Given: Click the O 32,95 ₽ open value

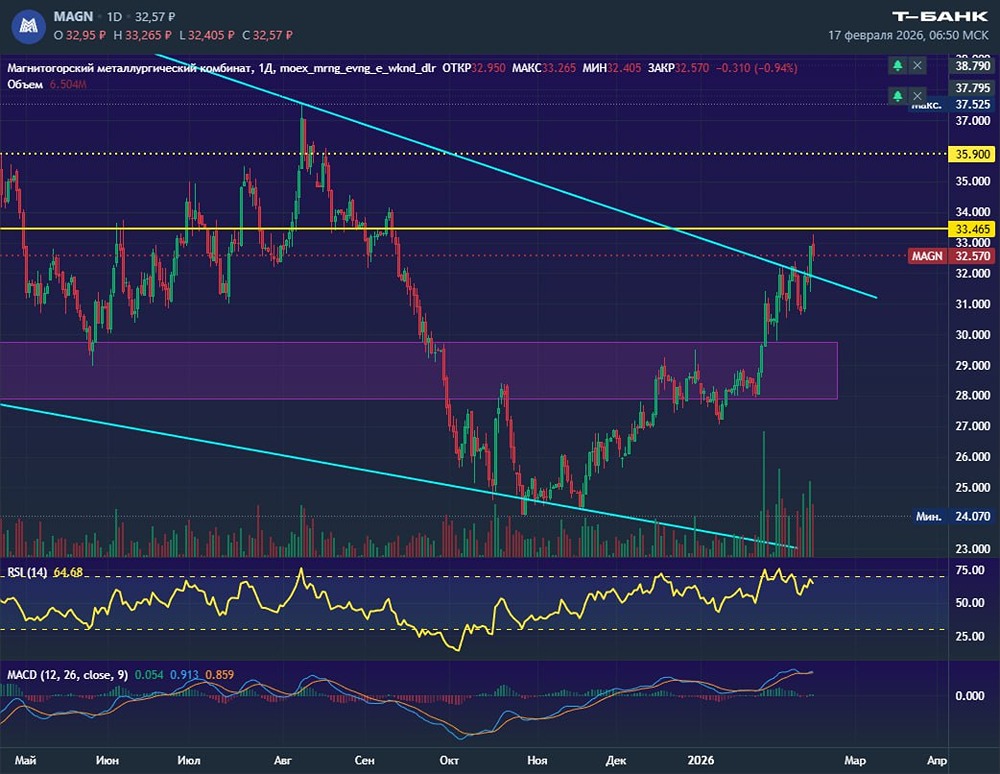Looking at the screenshot, I should [80, 36].
